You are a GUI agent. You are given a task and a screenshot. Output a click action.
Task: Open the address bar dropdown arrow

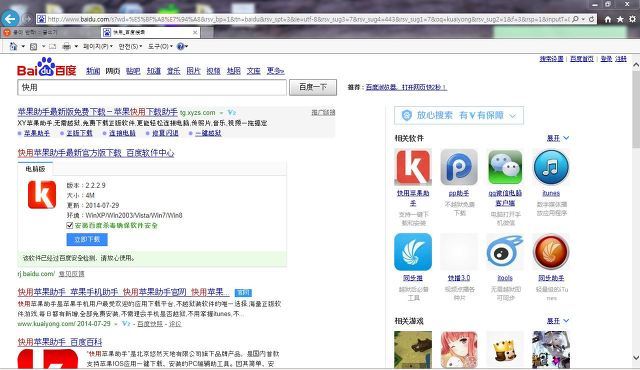click(583, 19)
